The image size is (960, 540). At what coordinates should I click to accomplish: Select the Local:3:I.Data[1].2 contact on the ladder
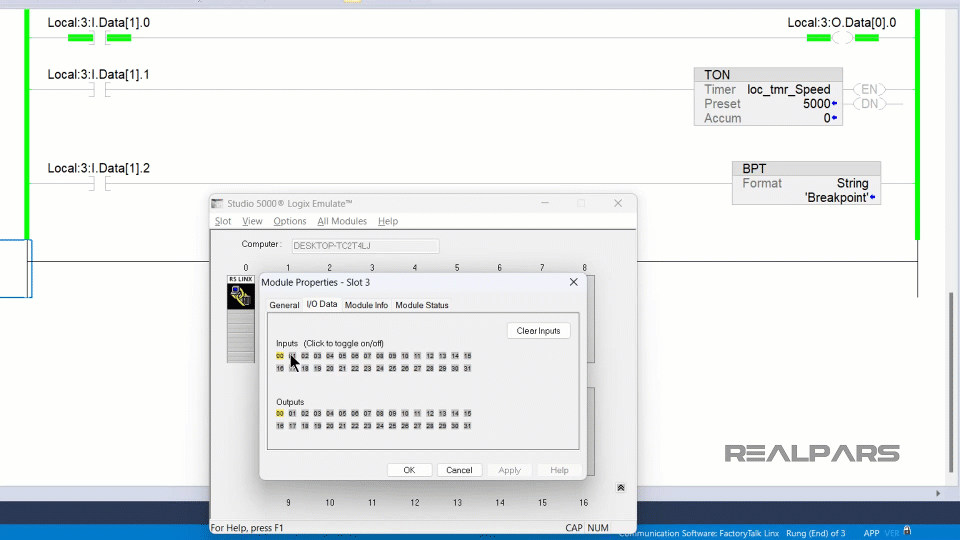click(100, 184)
